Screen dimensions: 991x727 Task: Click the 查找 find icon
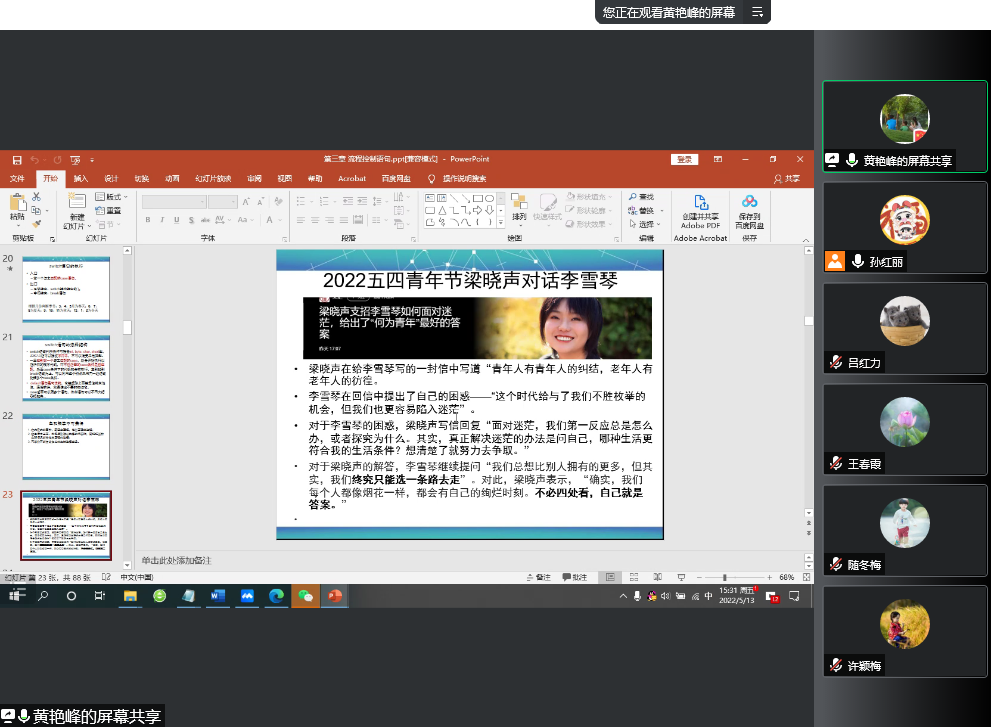coord(640,197)
